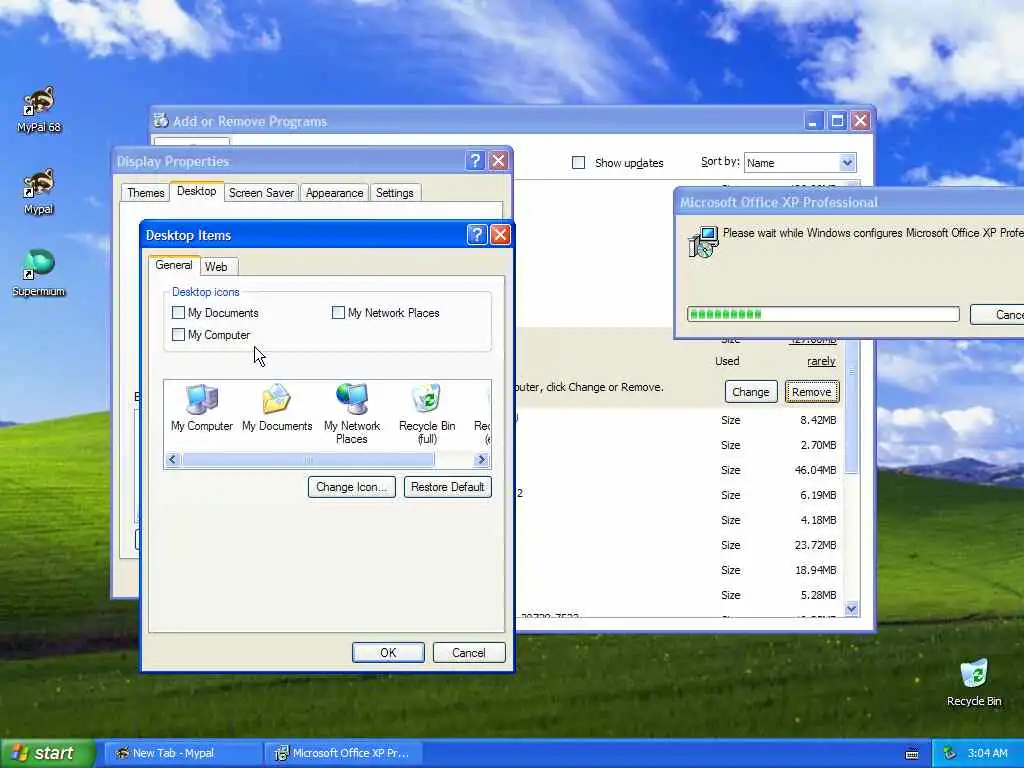The height and width of the screenshot is (768, 1024).
Task: Switch to New Tab - Mypal taskbar button
Action: click(184, 754)
